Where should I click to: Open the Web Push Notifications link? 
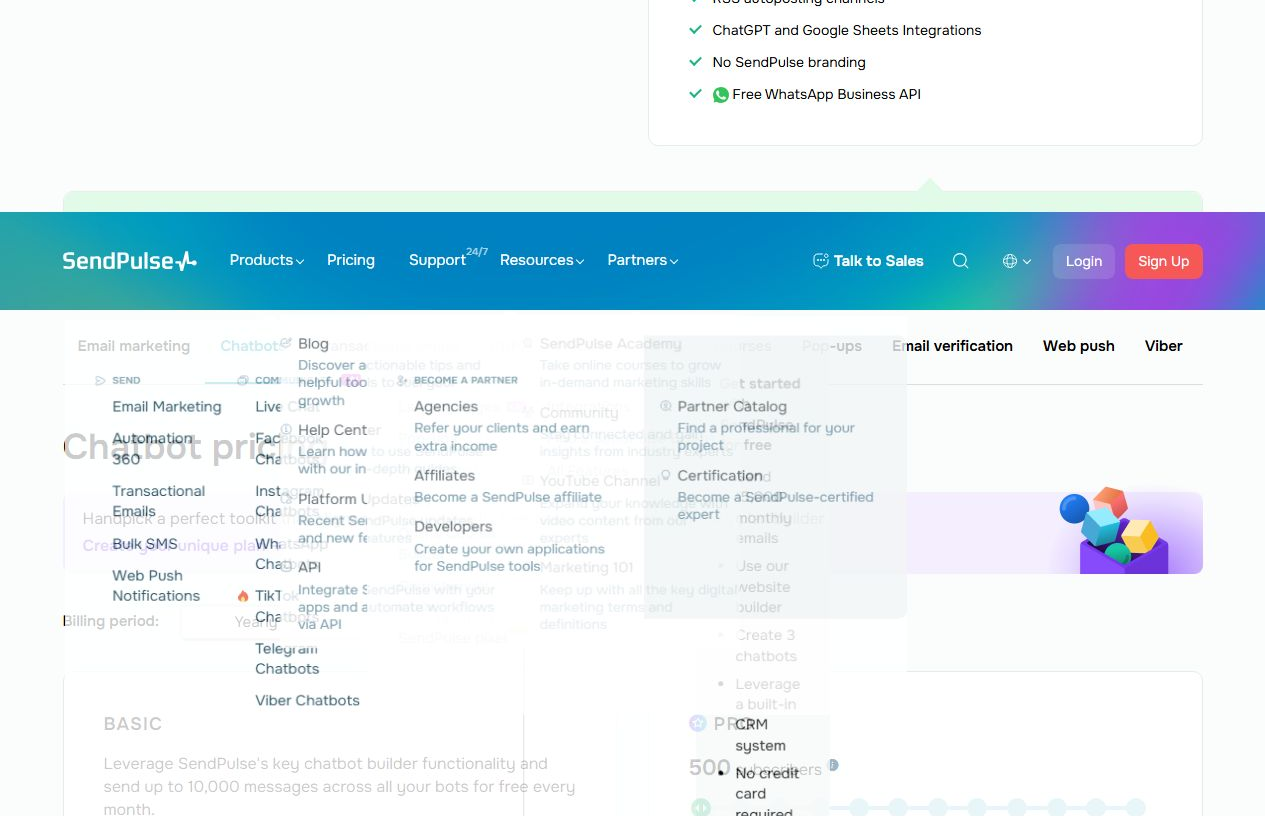(x=156, y=585)
